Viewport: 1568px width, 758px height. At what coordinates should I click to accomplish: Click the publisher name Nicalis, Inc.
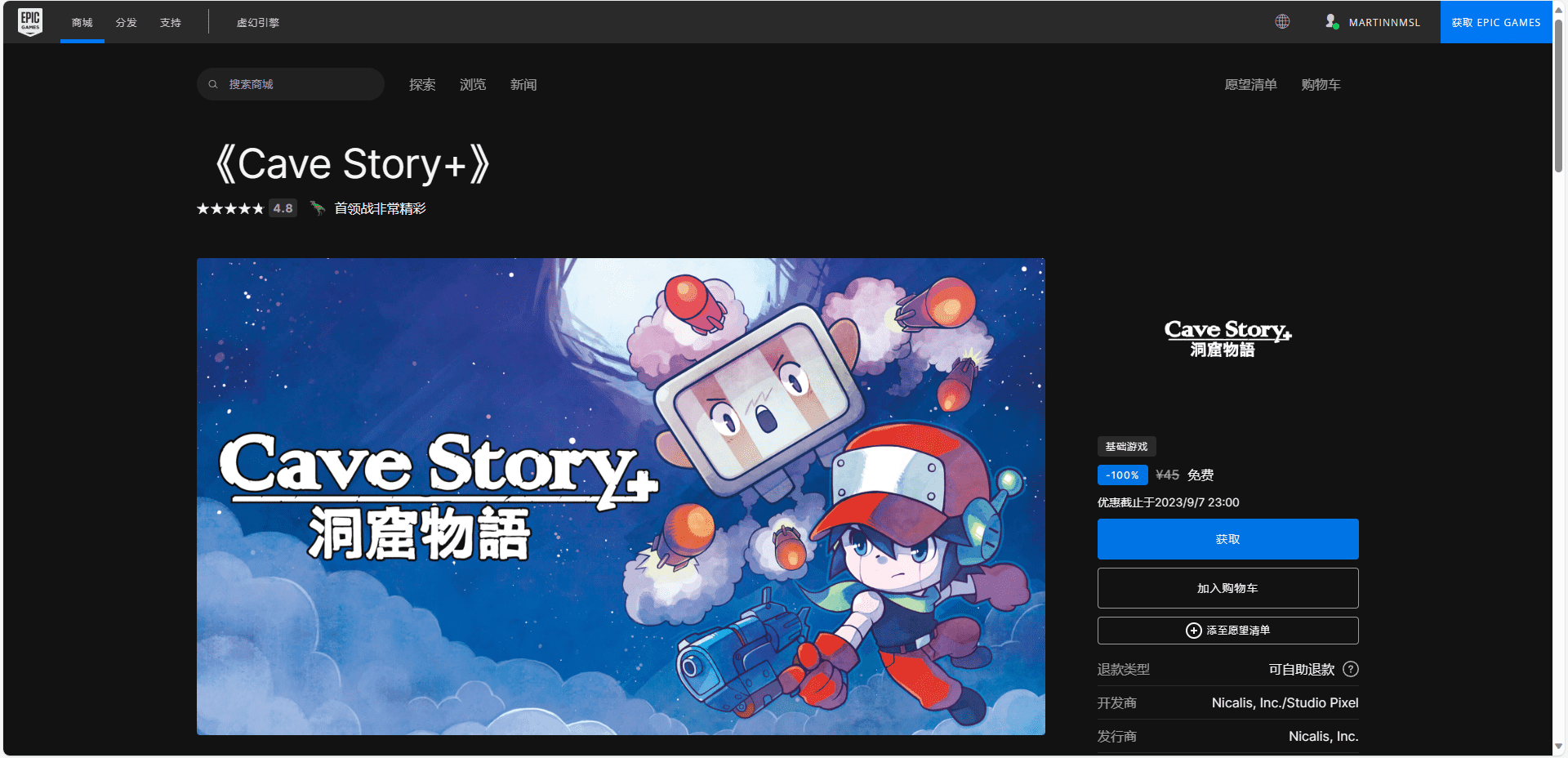coord(1323,736)
